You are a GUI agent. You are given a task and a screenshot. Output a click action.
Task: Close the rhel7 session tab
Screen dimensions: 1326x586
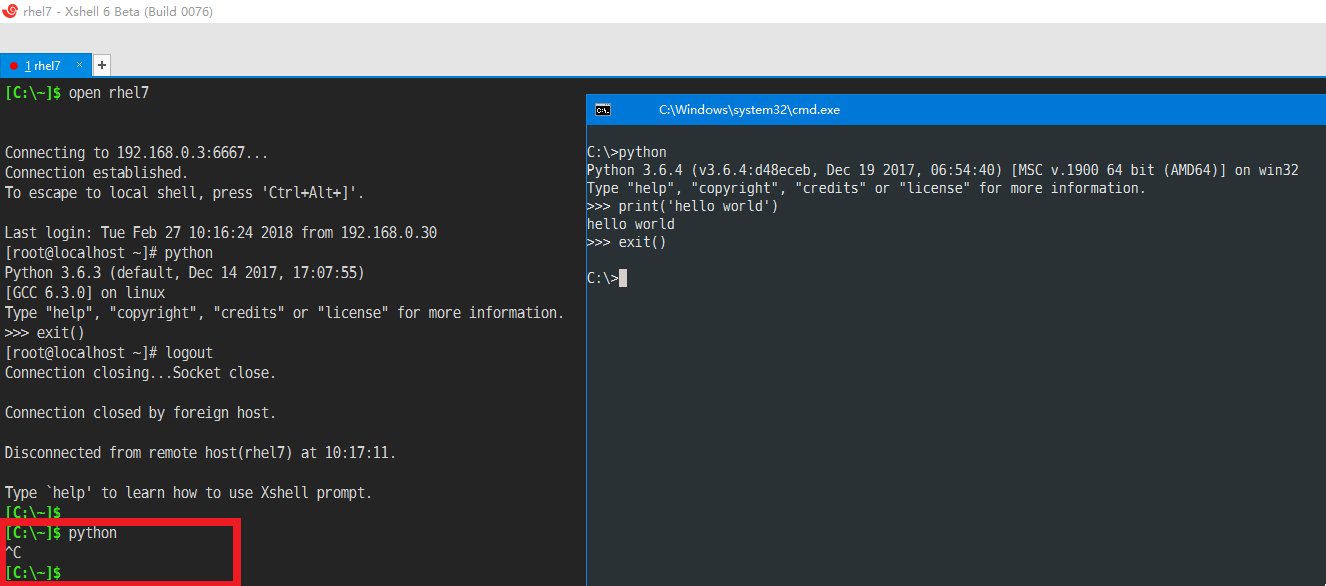tap(80, 65)
